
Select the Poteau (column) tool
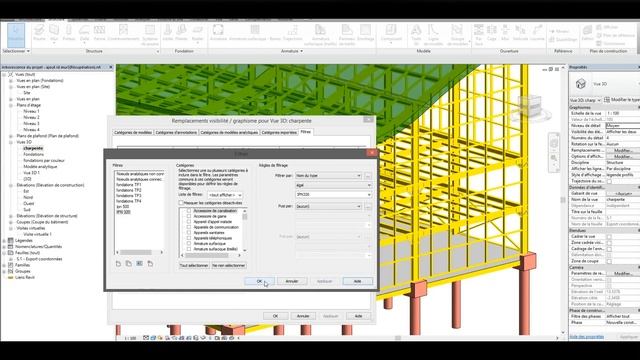pyautogui.click(x=69, y=33)
